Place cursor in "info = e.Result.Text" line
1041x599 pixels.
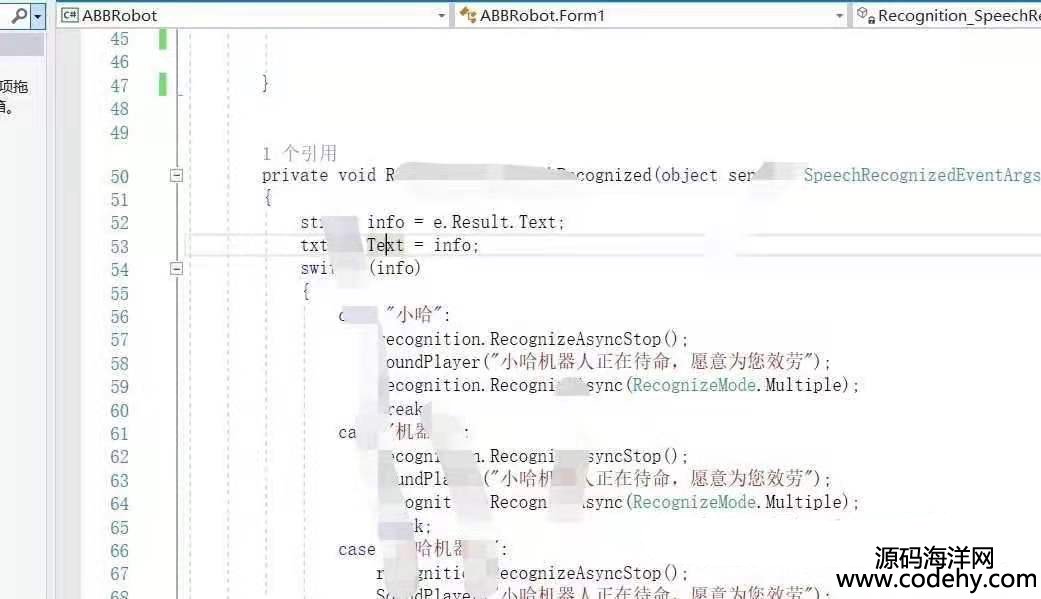click(465, 222)
